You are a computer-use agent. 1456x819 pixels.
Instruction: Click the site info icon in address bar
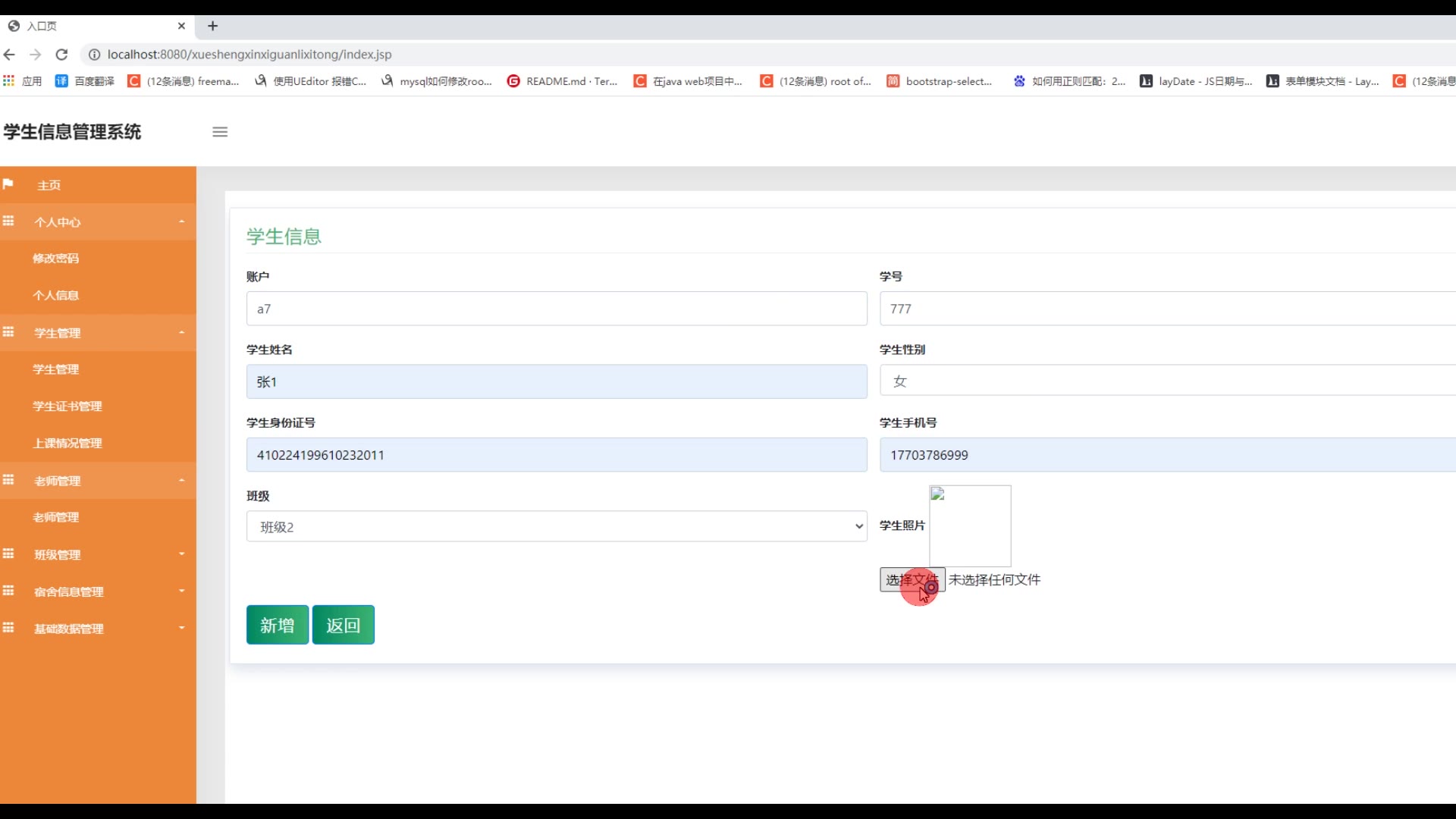point(94,55)
